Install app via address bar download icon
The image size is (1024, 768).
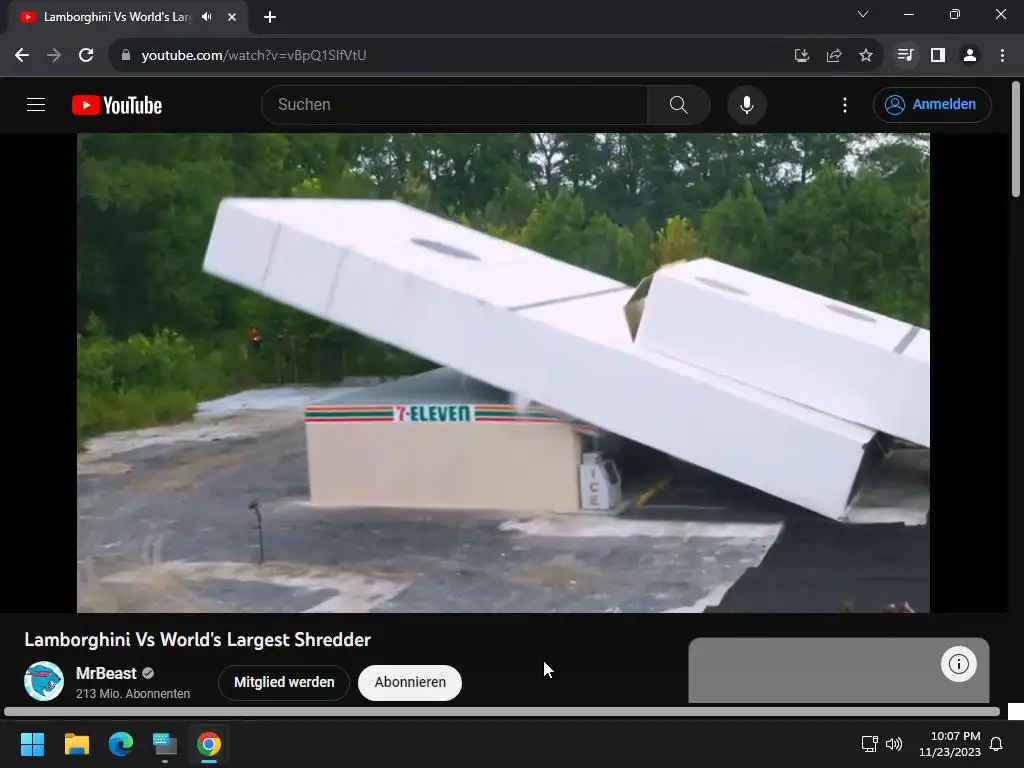click(801, 56)
